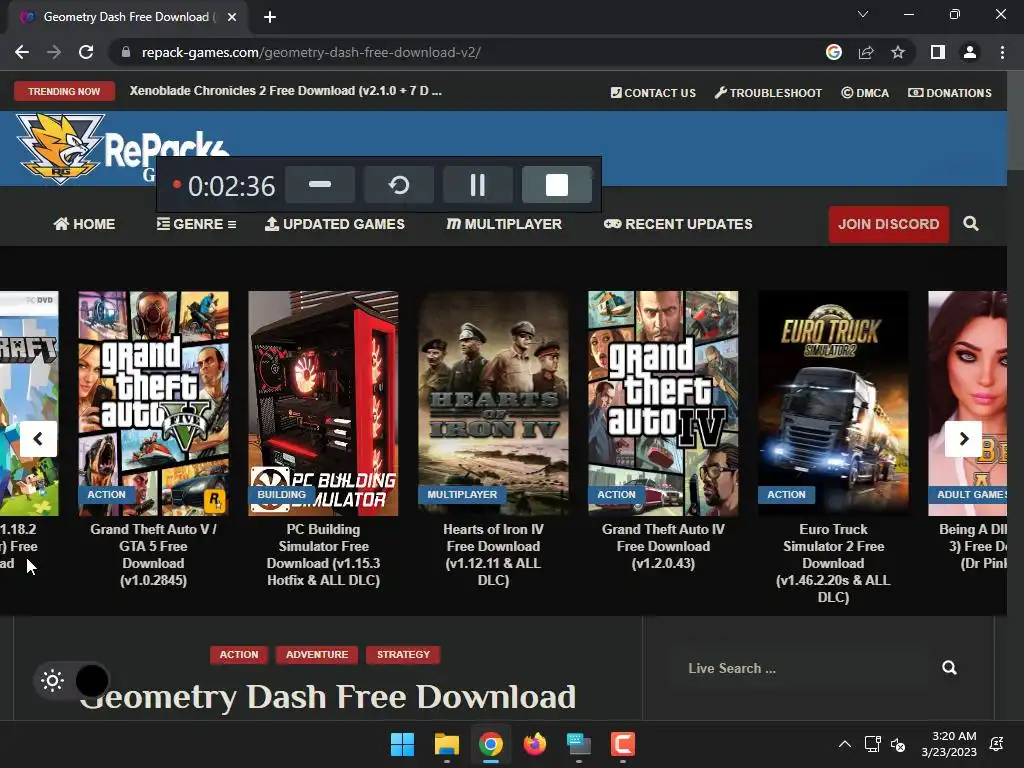Image resolution: width=1024 pixels, height=768 pixels.
Task: Expand the Genre menu
Action: 197,224
